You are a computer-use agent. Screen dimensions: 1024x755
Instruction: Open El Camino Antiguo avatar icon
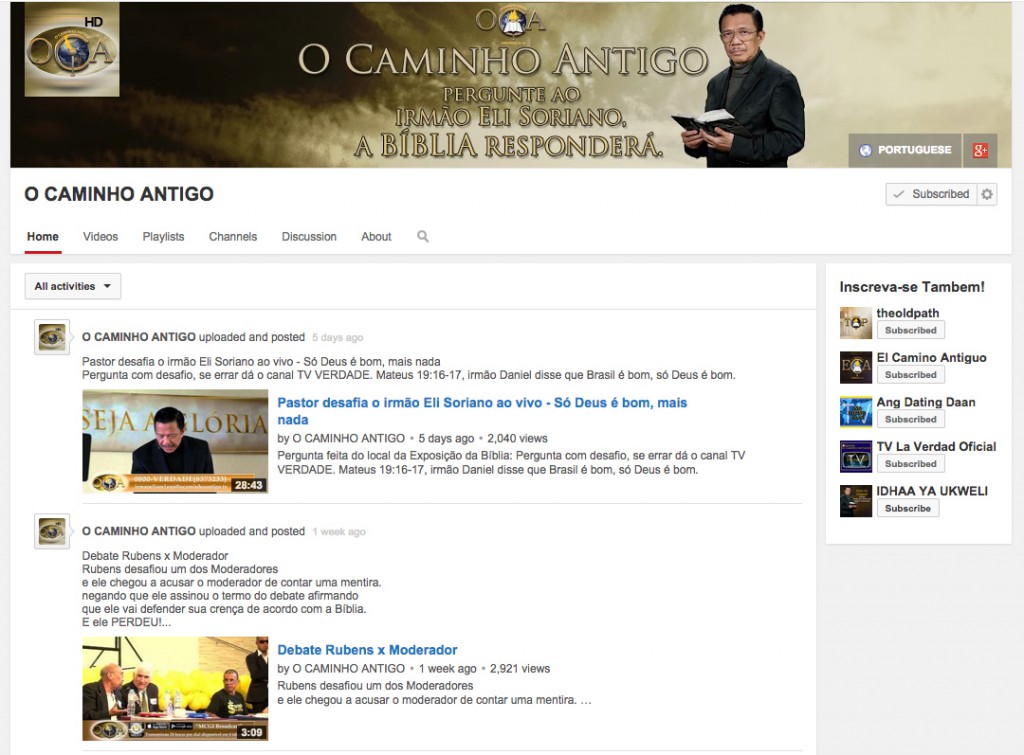856,367
